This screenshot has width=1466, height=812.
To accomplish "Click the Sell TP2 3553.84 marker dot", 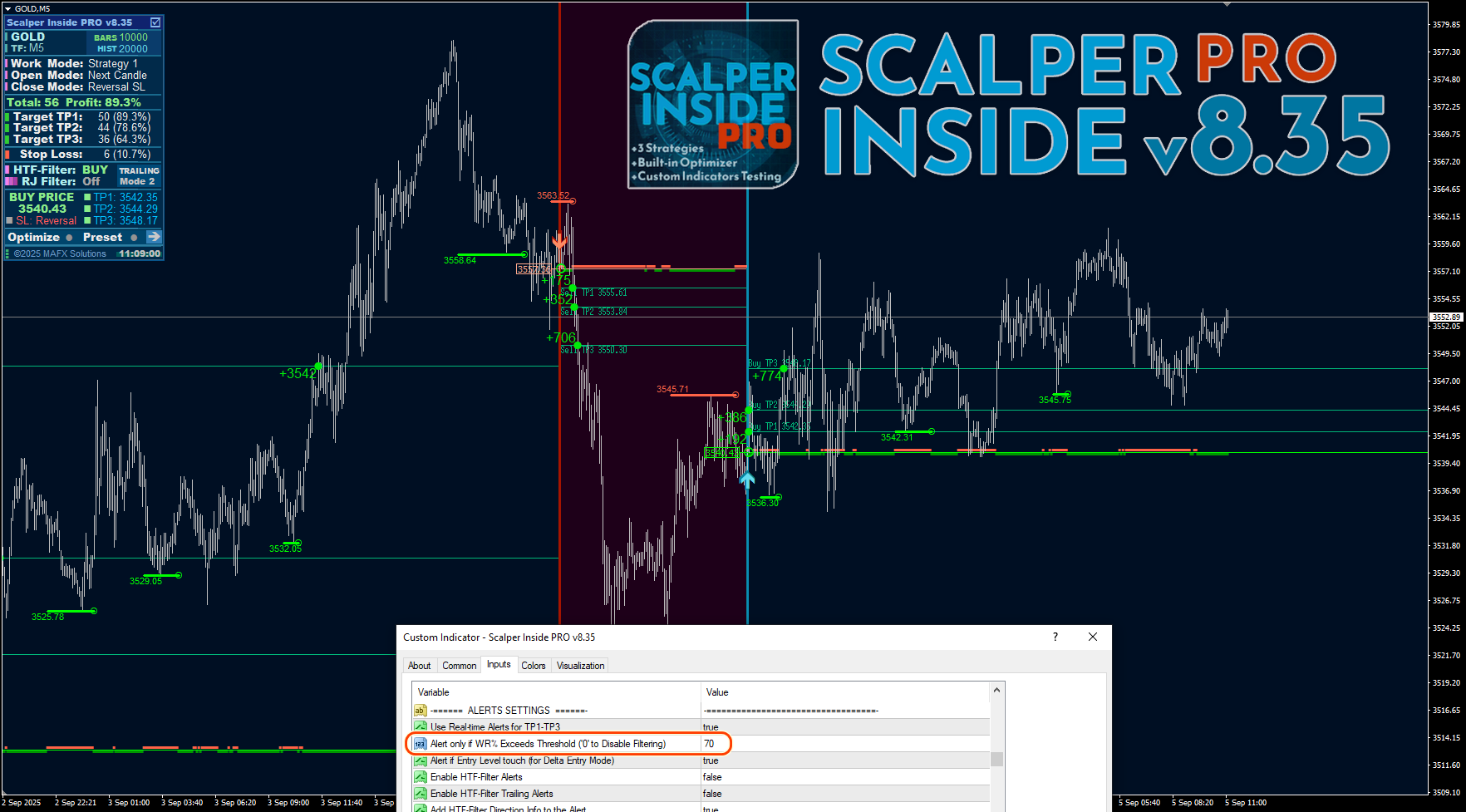I will coord(573,308).
